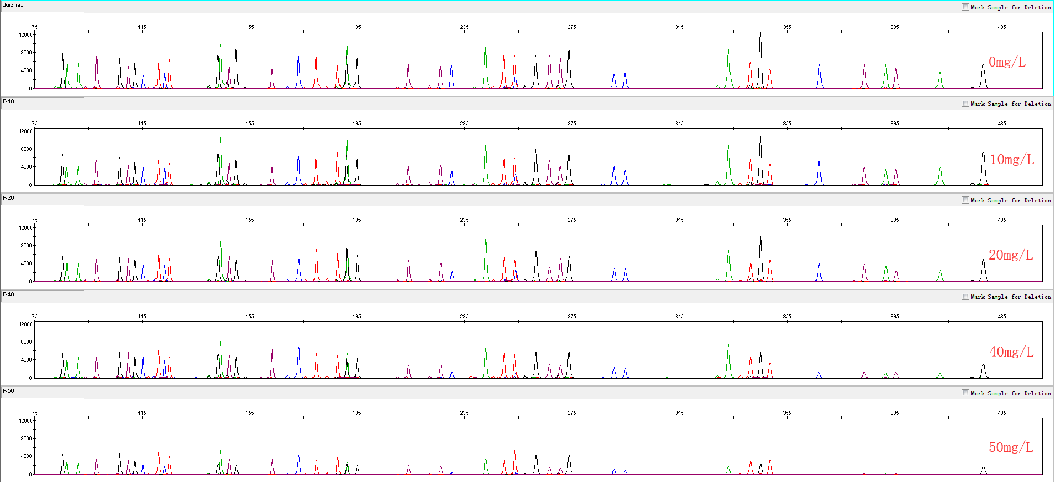Viewport: 1055px width, 484px height.
Task: Click the tallest black peak in 10mg/L electropherogram
Action: click(760, 160)
